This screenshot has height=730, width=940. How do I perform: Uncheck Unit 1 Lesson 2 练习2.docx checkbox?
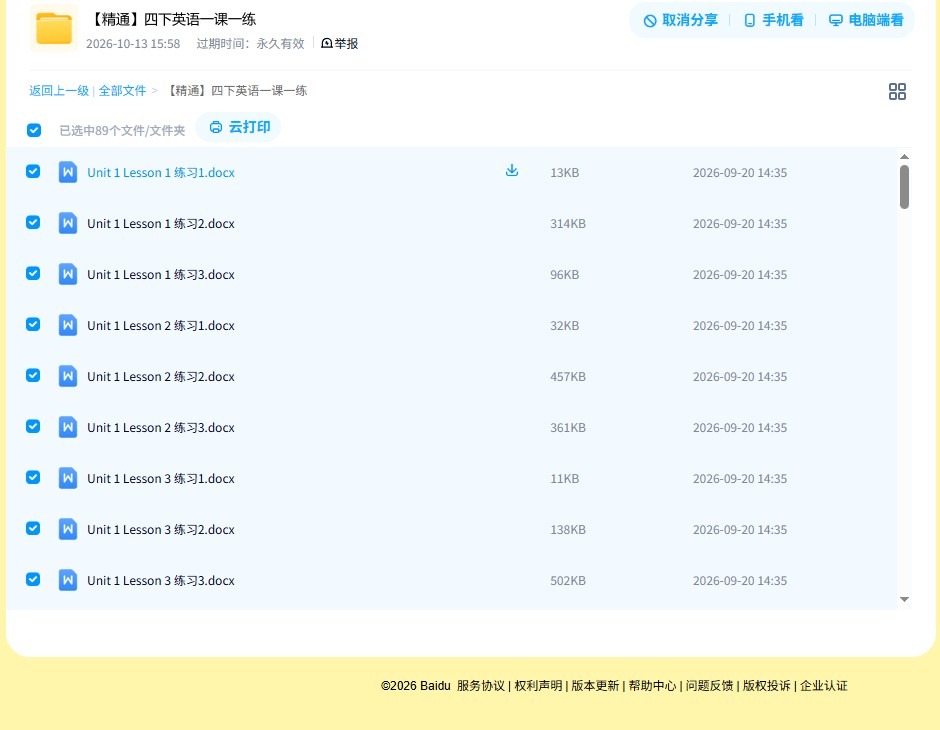[33, 375]
